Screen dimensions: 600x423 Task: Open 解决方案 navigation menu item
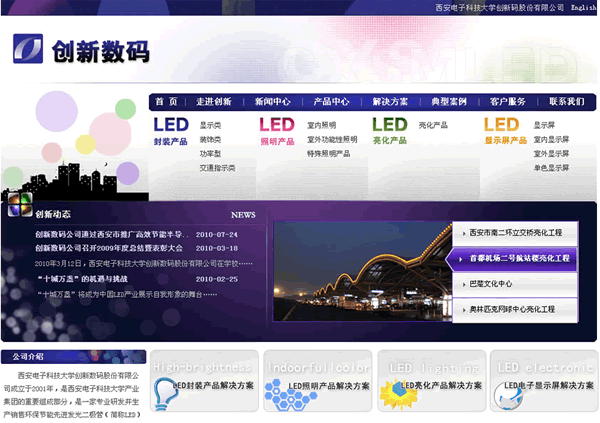[390, 102]
